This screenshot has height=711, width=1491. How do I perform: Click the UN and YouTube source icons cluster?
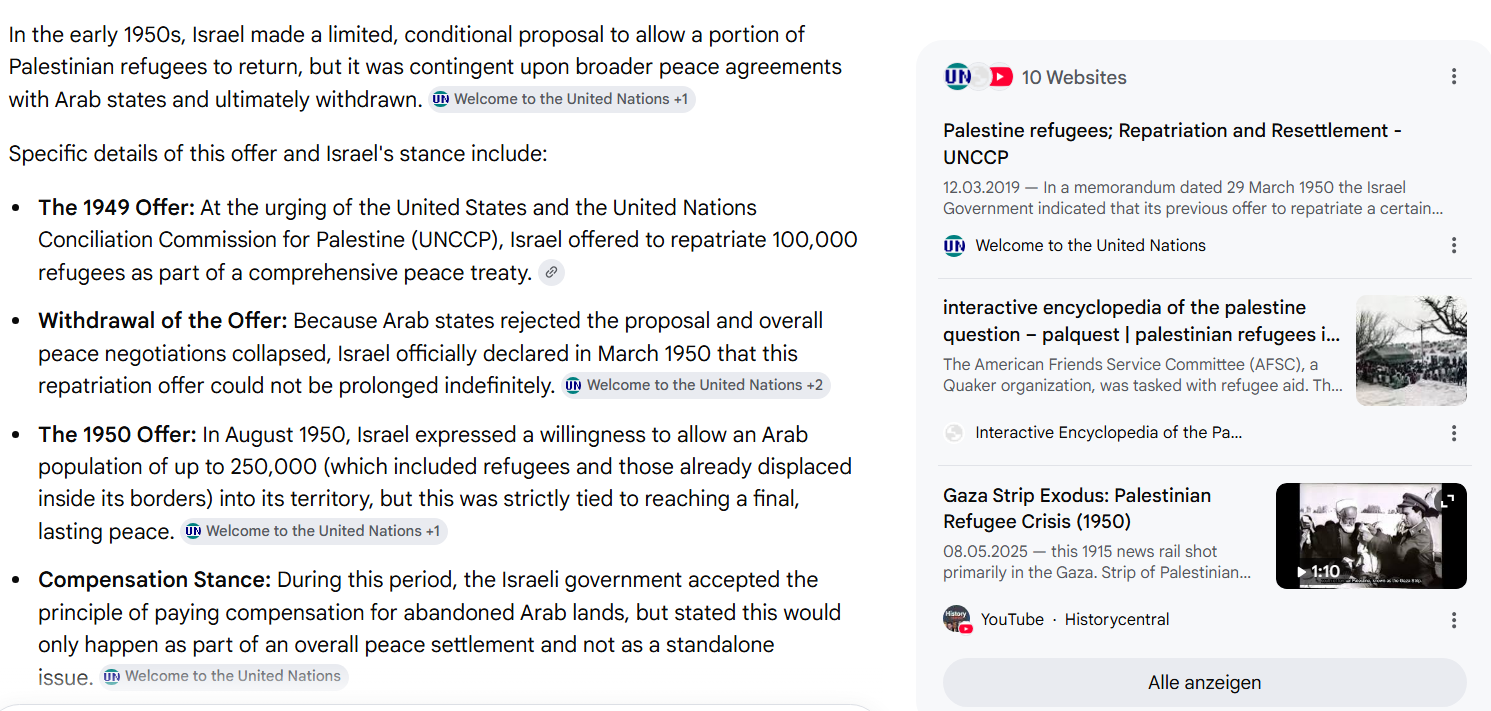979,77
